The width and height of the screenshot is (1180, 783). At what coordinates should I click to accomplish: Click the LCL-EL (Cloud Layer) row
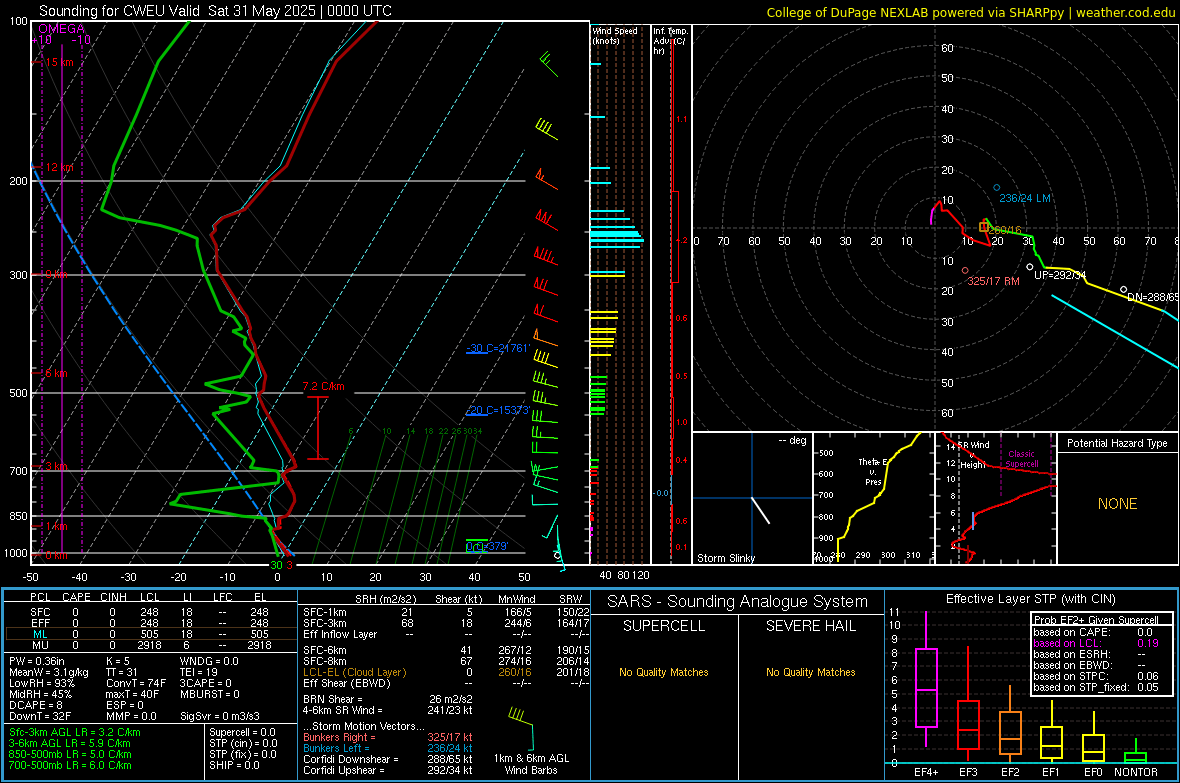click(x=446, y=672)
